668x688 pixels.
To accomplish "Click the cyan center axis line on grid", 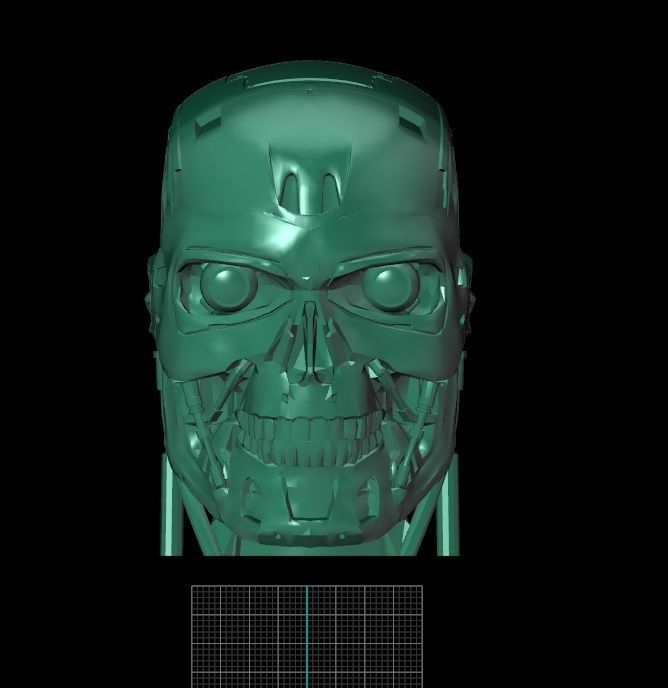I will click(307, 636).
